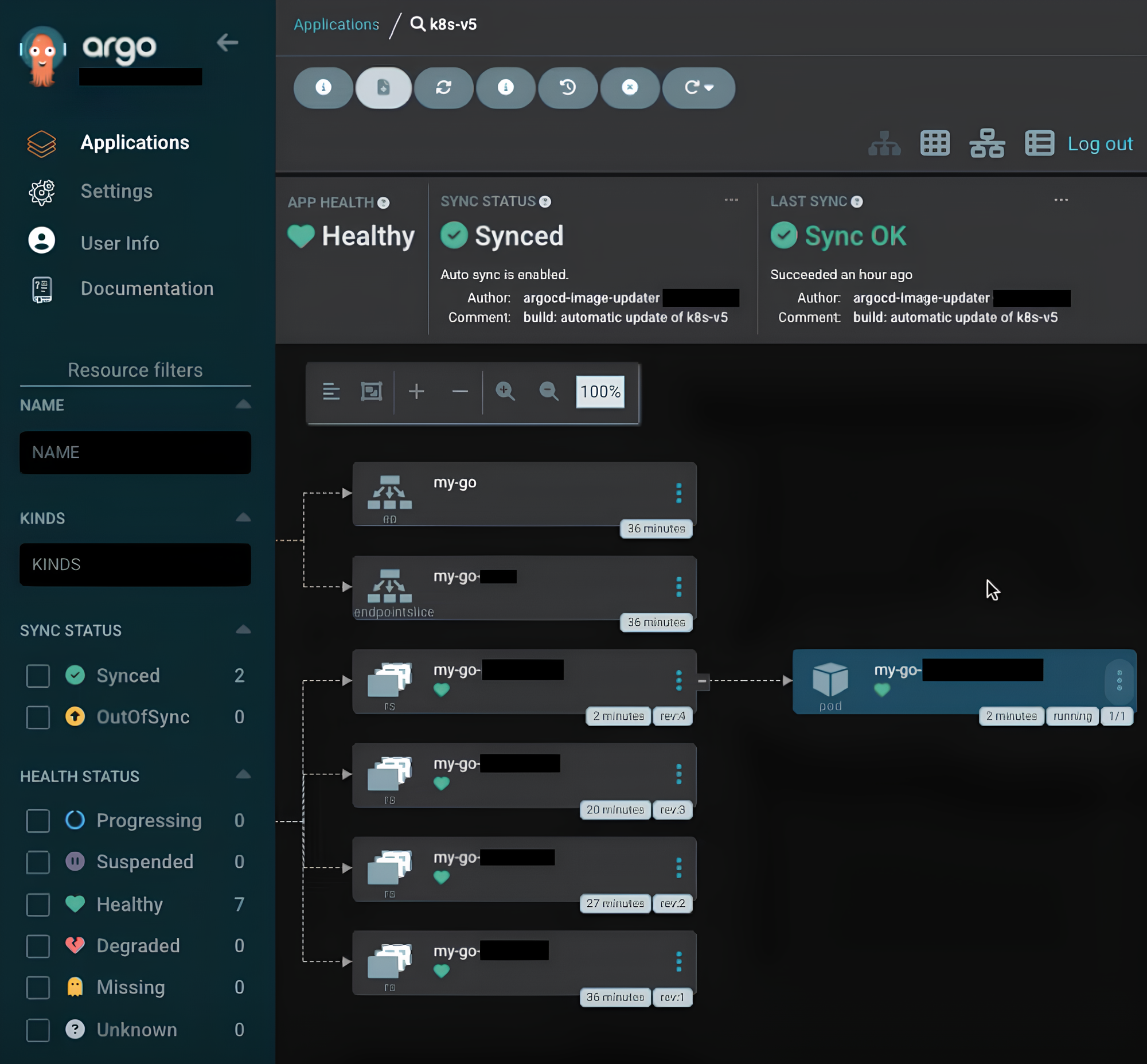
Task: Switch to the network view icon
Action: pyautogui.click(x=987, y=143)
